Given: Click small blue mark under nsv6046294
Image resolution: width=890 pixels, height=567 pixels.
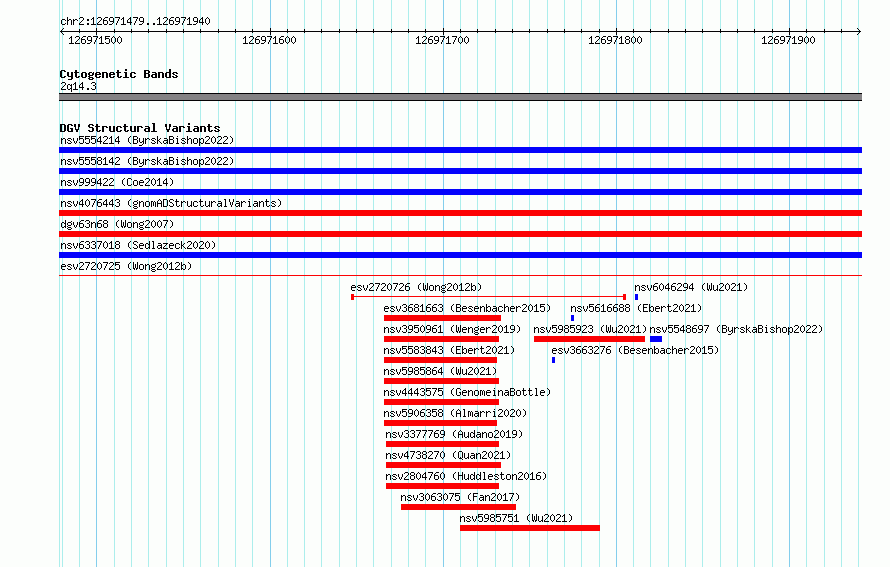Looking at the screenshot, I should click(x=636, y=297).
